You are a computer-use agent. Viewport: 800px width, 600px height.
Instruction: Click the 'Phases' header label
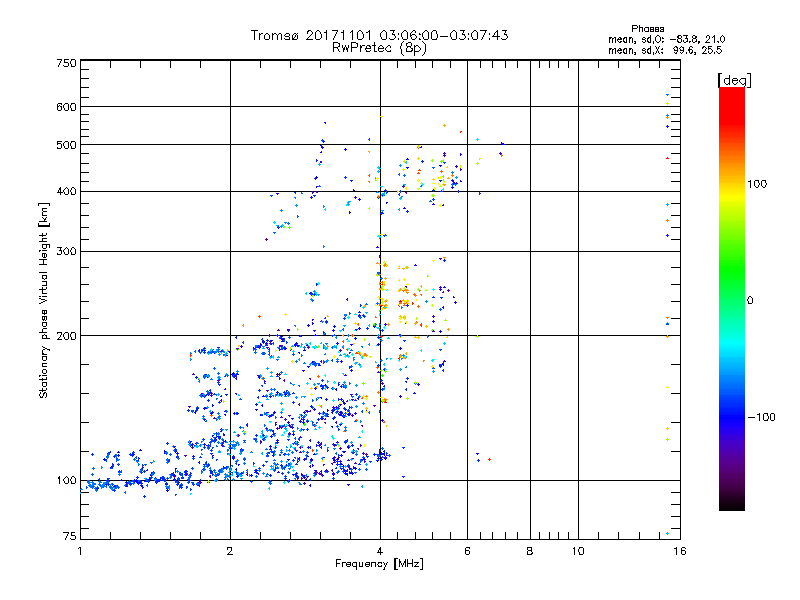(x=647, y=29)
